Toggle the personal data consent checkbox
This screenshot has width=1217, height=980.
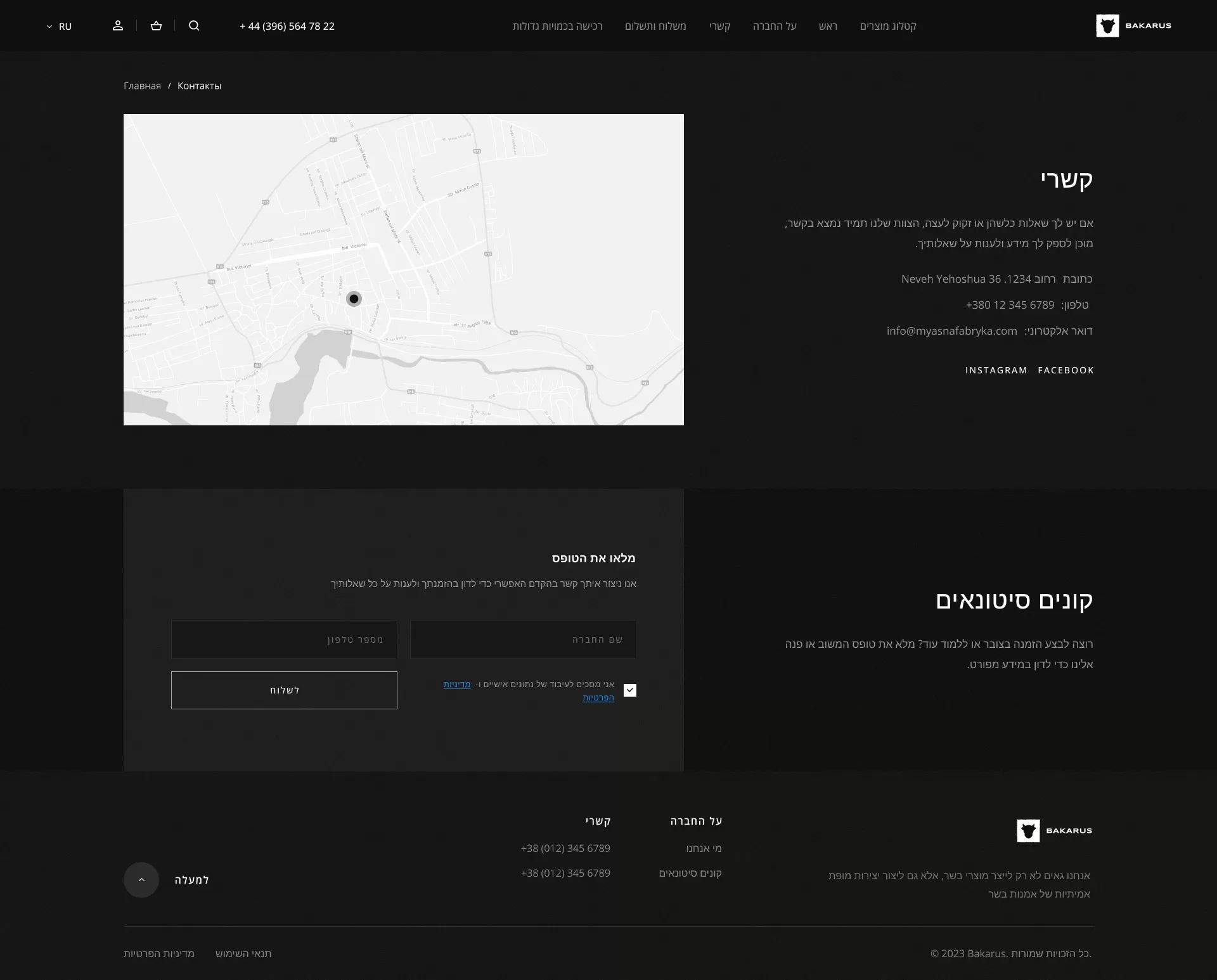point(629,690)
